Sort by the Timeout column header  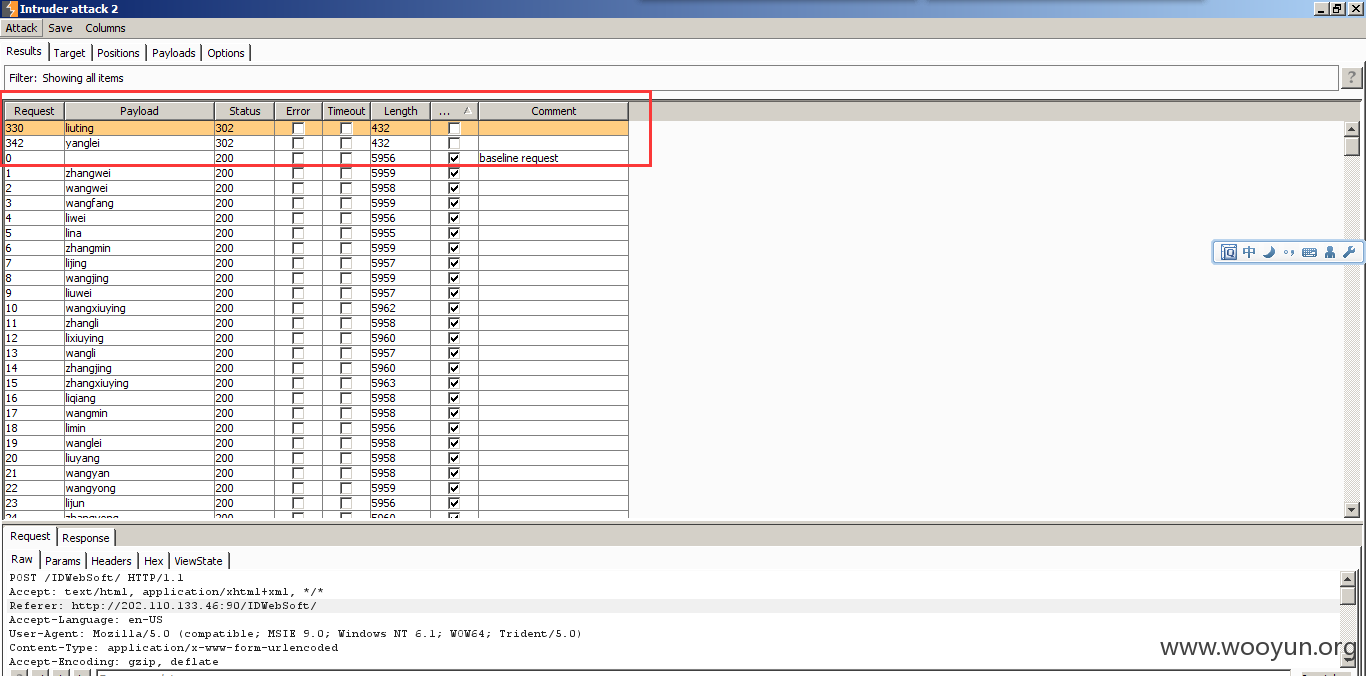point(346,111)
